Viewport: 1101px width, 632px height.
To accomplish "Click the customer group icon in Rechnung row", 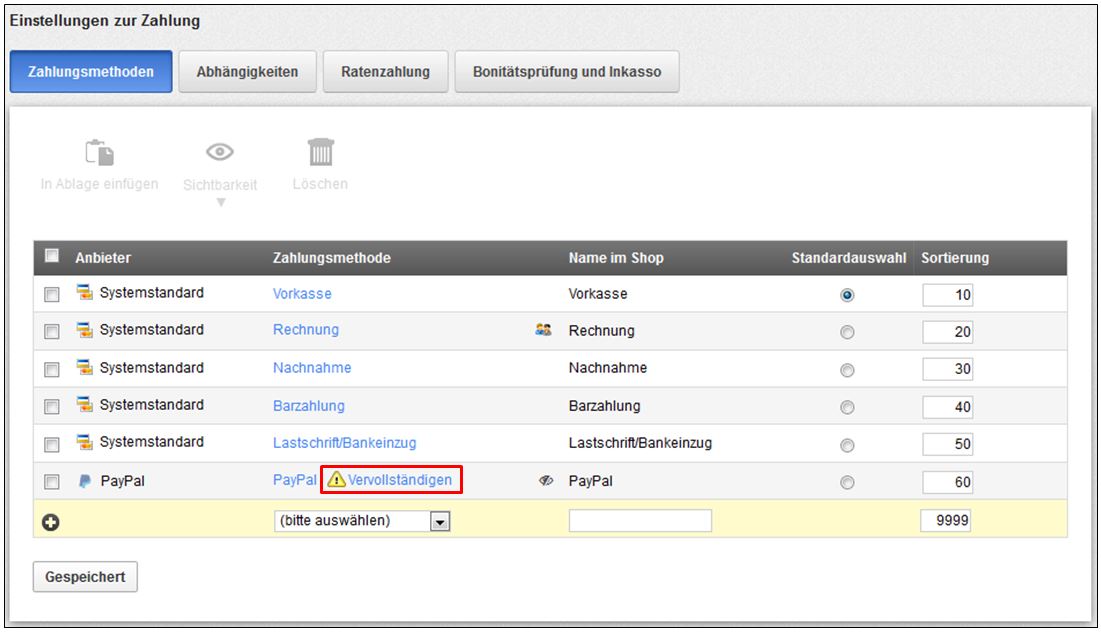I will pos(544,331).
